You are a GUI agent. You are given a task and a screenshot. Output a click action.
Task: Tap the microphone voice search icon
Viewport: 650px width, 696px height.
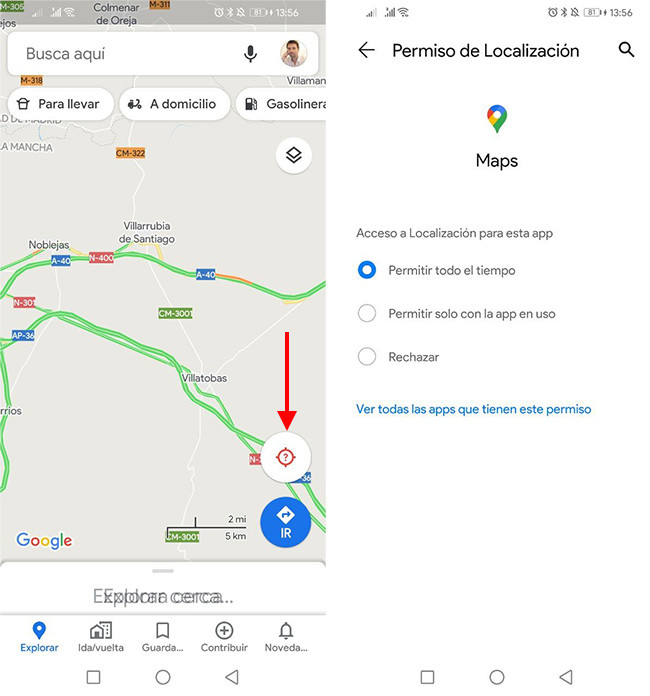(250, 54)
